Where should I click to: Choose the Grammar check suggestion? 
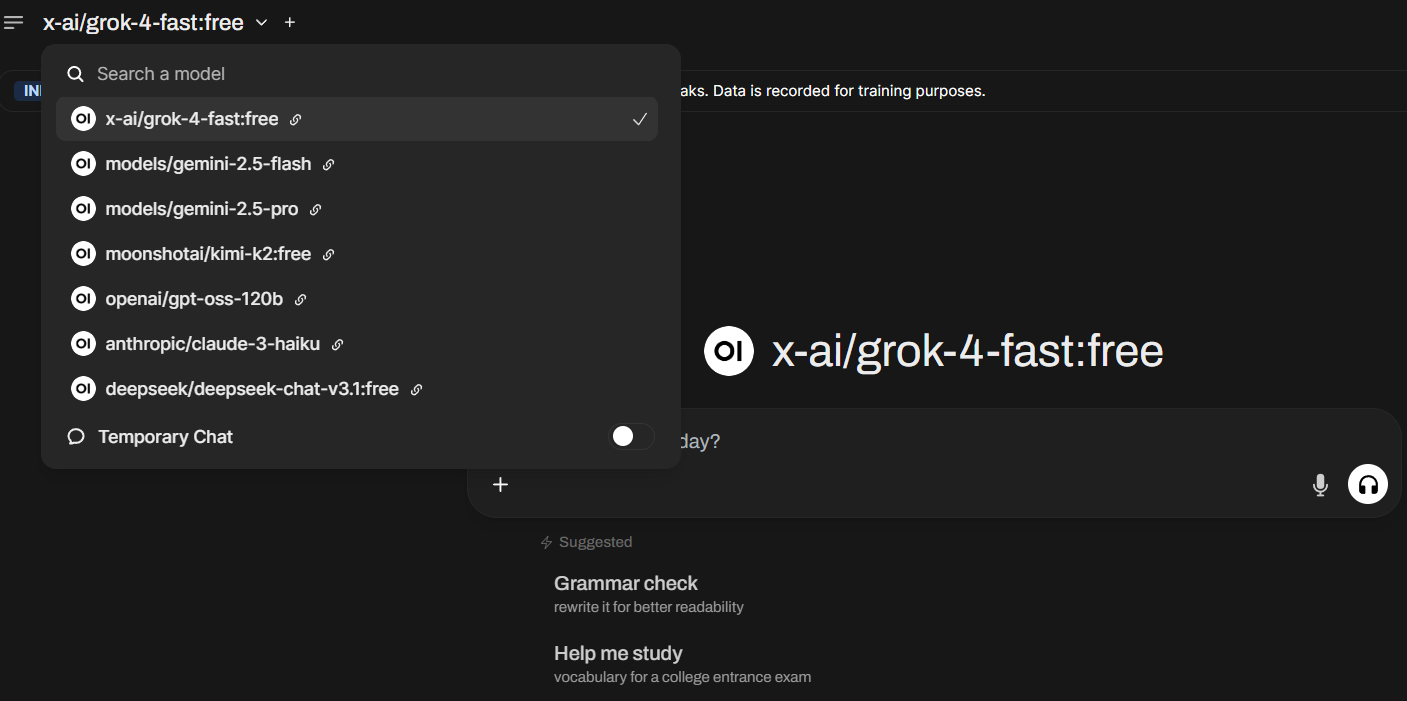pyautogui.click(x=648, y=593)
